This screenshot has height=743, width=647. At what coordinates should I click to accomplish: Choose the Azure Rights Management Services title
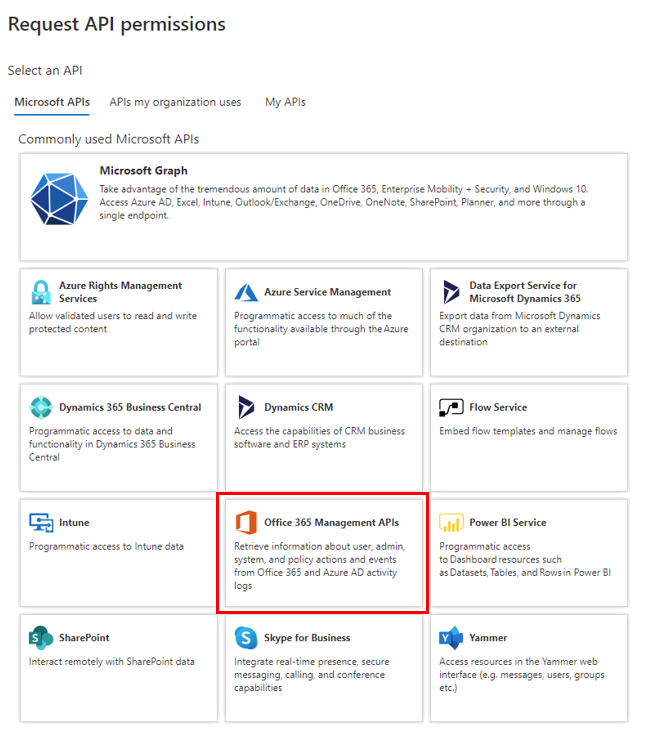coord(120,292)
